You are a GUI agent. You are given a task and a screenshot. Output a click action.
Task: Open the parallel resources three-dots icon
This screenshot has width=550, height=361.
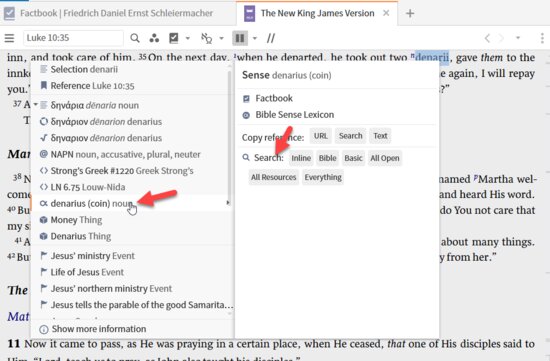click(154, 38)
